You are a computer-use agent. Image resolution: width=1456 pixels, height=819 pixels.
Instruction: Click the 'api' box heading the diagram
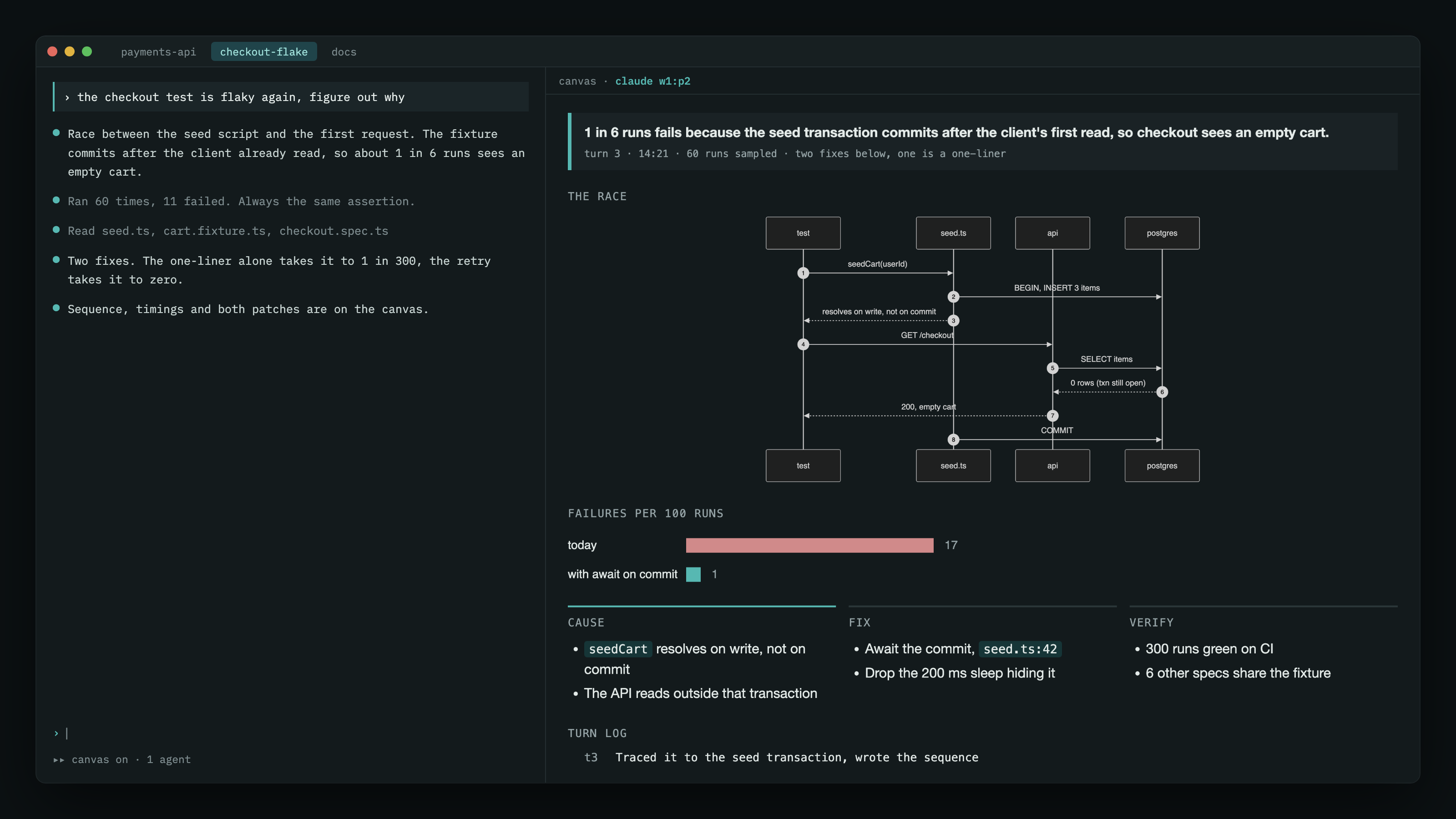point(1052,233)
